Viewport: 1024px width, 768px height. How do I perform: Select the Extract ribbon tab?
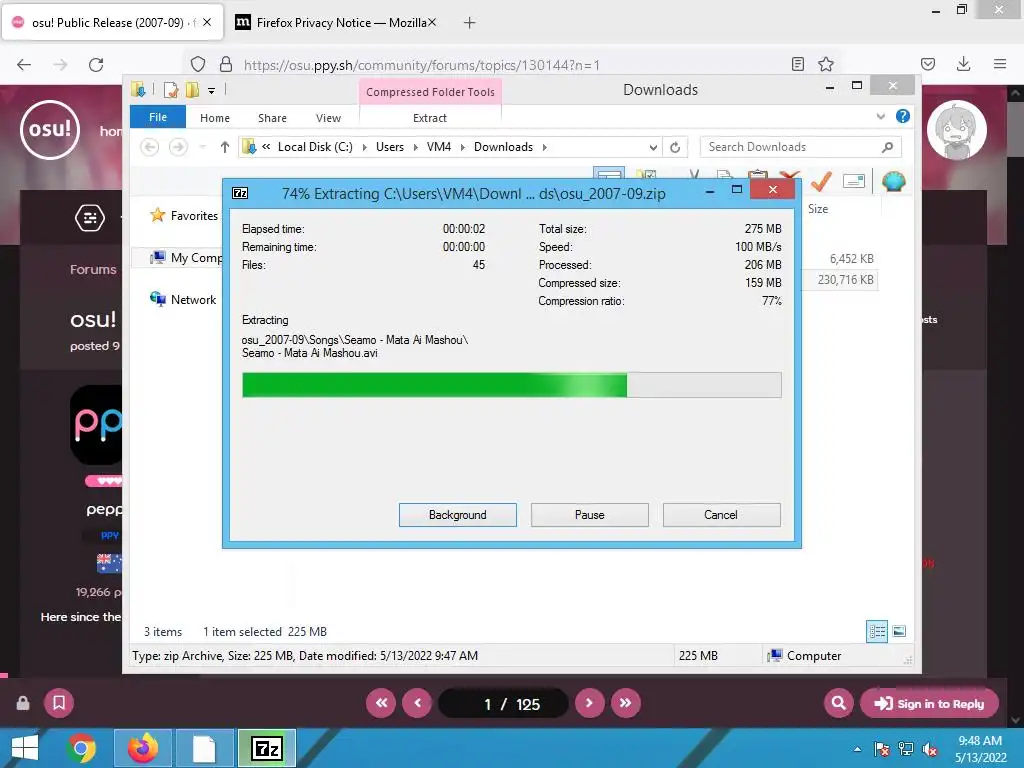[430, 118]
